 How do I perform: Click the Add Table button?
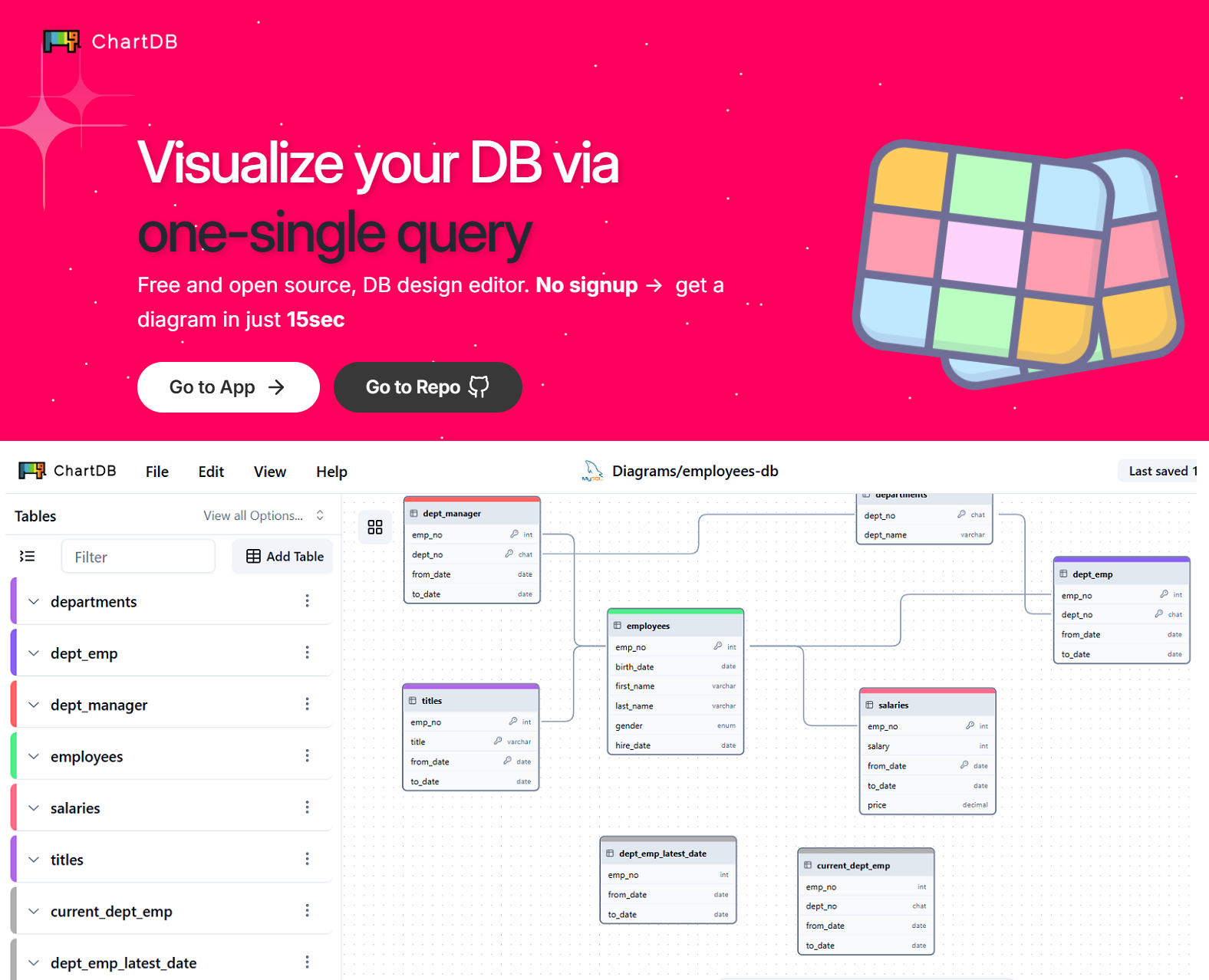pos(284,557)
